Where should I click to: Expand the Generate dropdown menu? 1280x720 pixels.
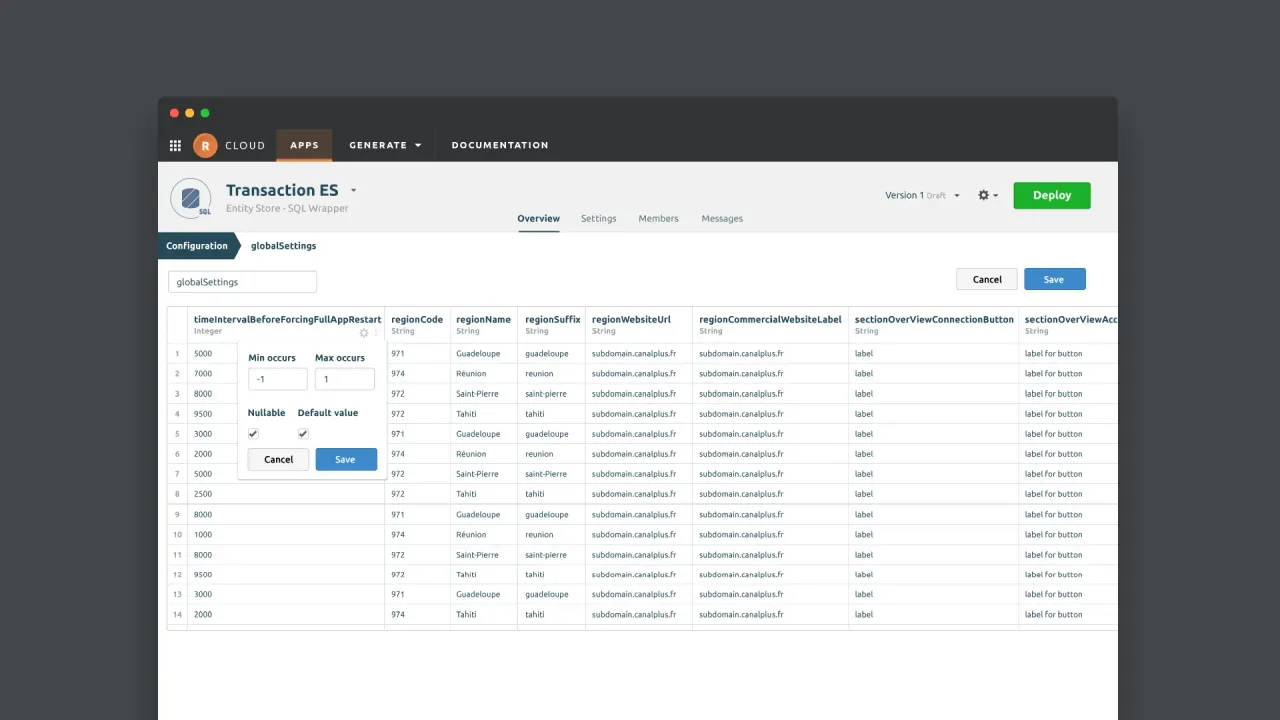pos(385,145)
